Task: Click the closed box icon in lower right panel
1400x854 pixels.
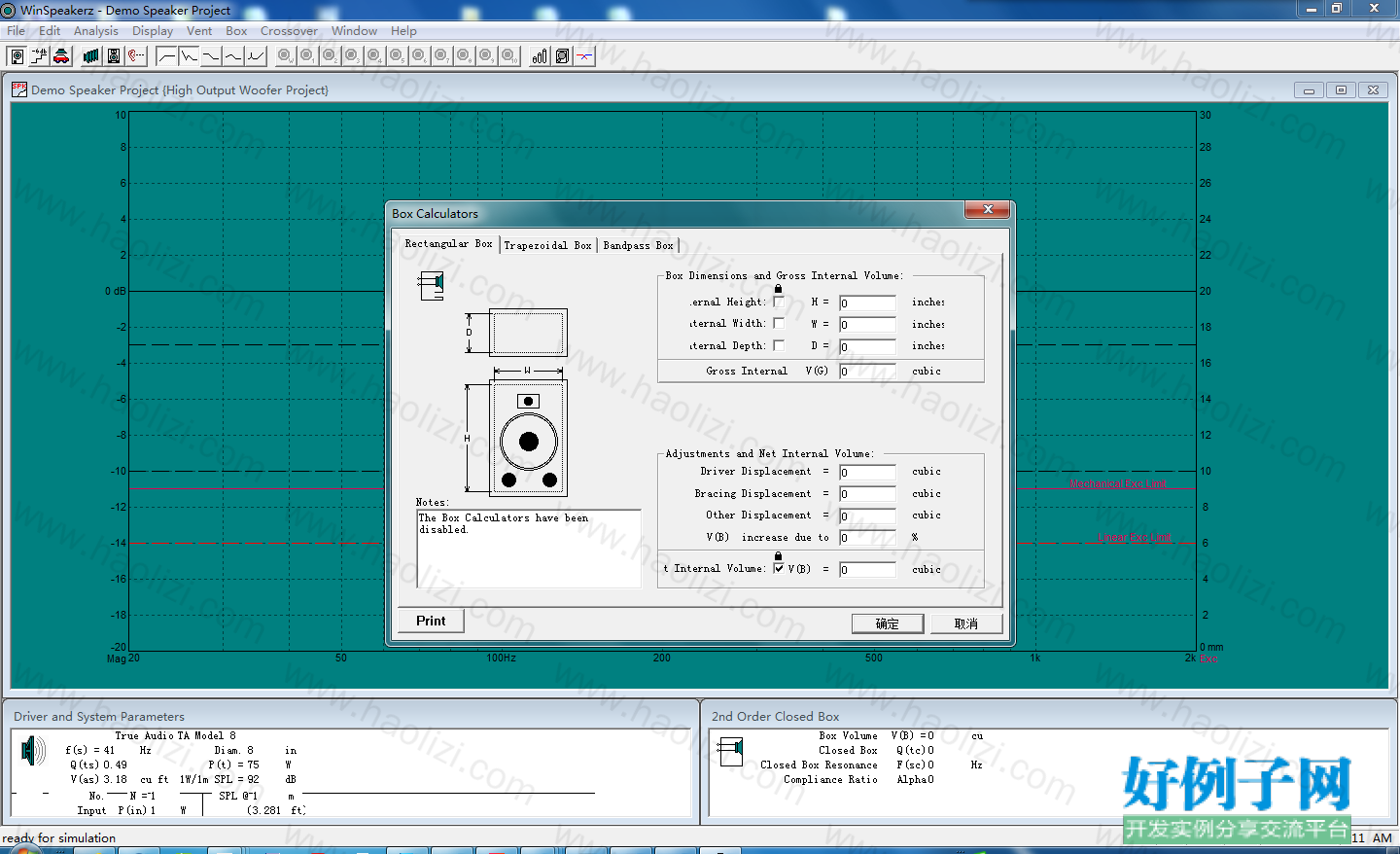Action: tap(730, 751)
